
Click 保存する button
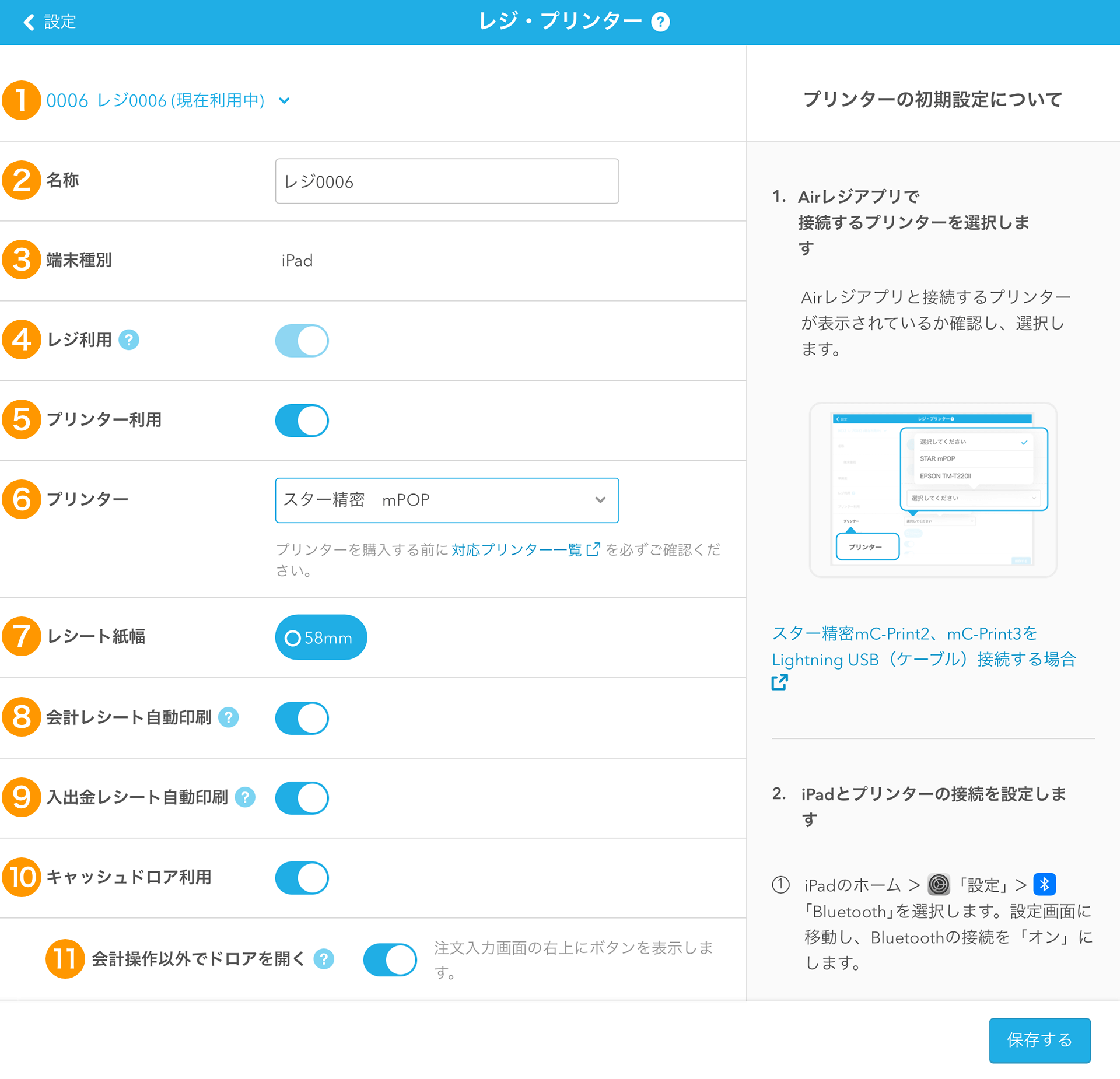[x=1039, y=1040]
